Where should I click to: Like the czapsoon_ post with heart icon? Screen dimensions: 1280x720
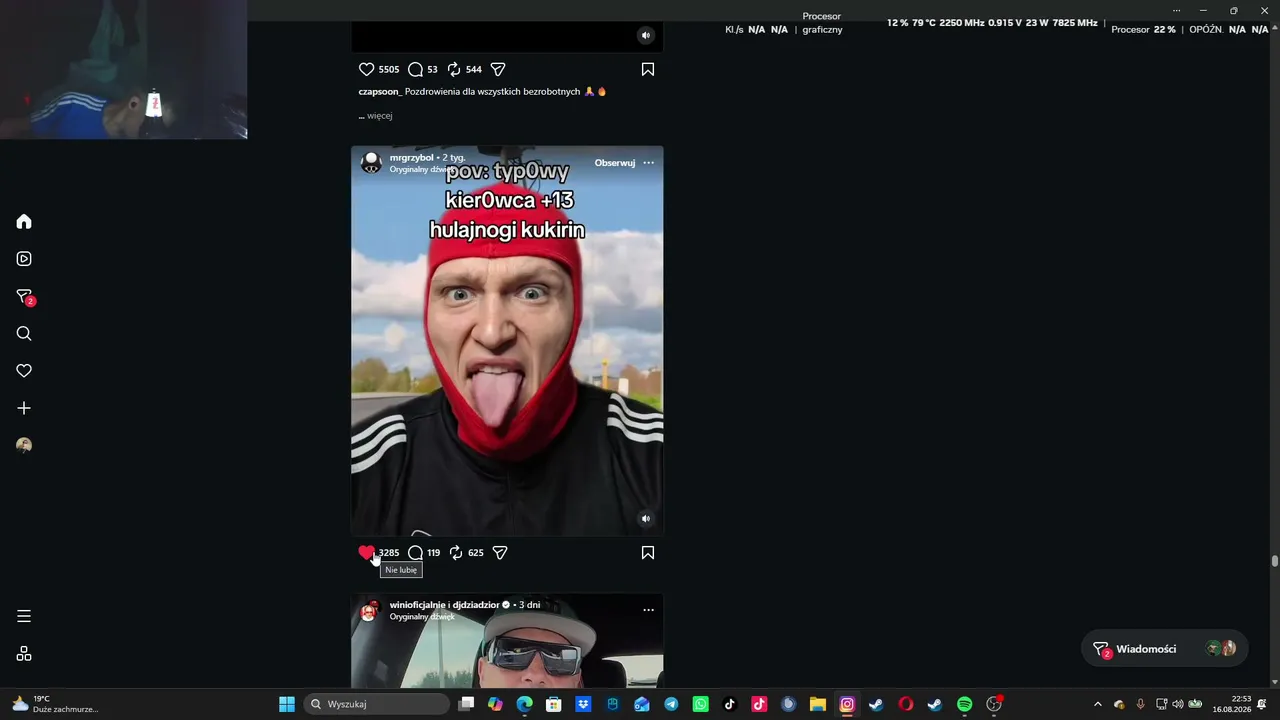367,69
